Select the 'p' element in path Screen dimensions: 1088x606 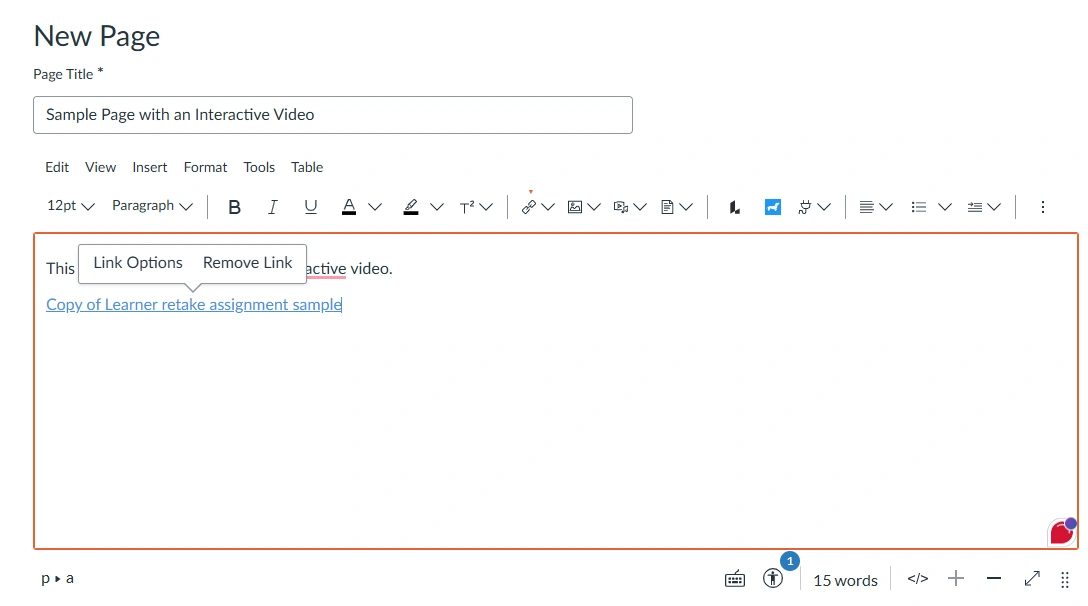tap(46, 579)
